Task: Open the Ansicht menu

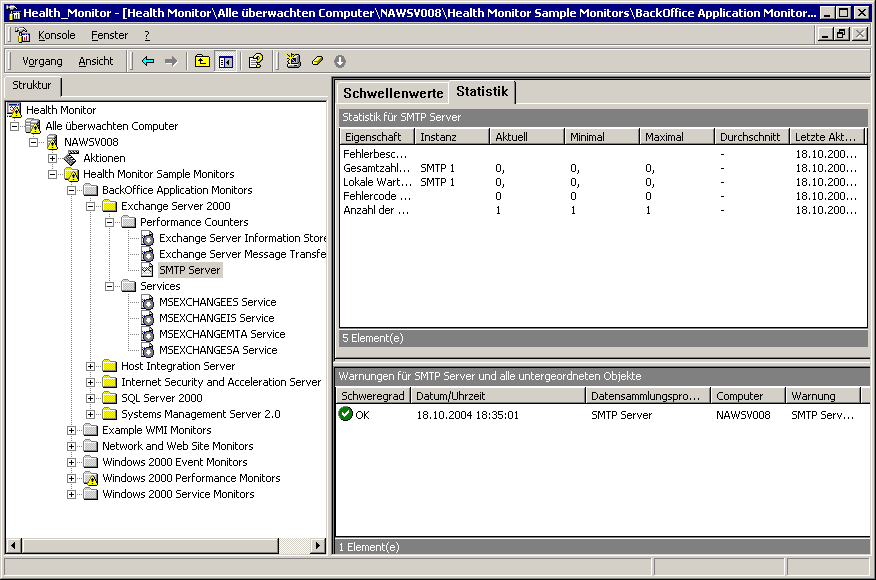Action: coord(96,61)
